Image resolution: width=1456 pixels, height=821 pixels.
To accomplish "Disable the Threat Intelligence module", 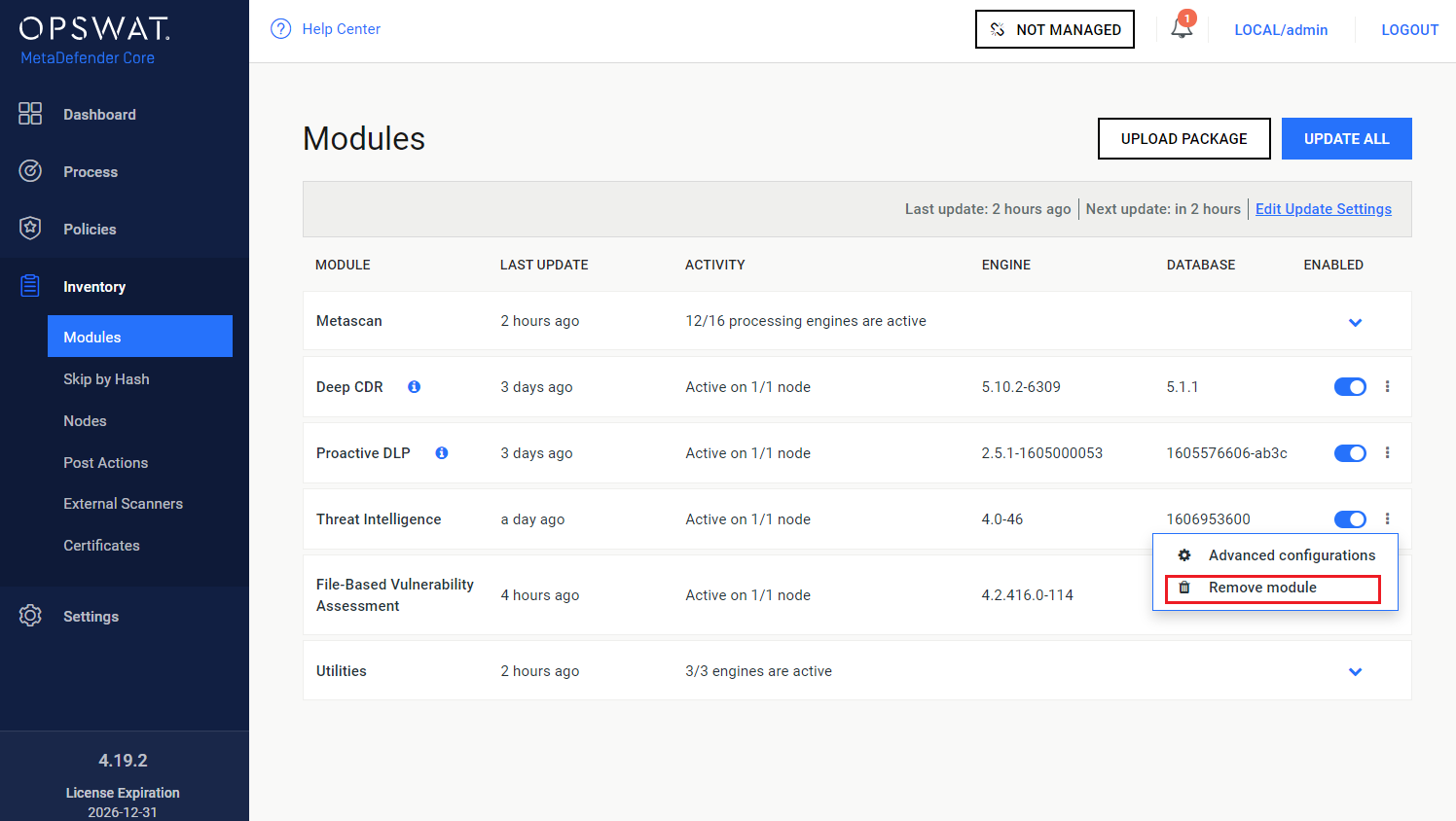I will tap(1350, 518).
